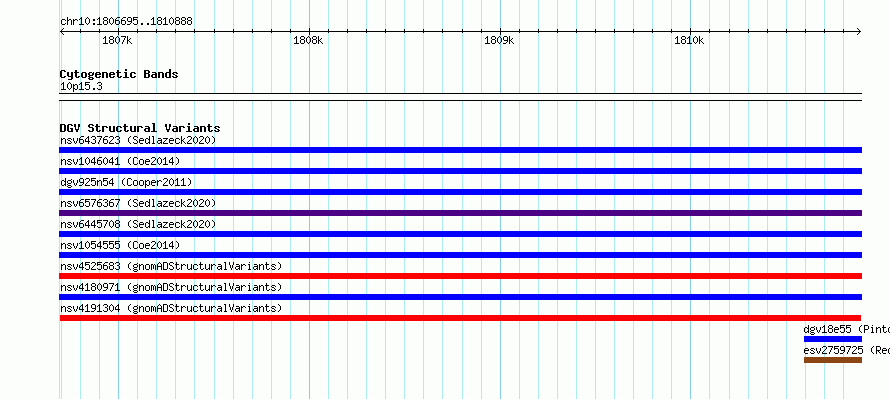Image resolution: width=890 pixels, height=399 pixels.
Task: Open the nsv1046041 (Coe2014) variant label
Action: [x=120, y=161]
